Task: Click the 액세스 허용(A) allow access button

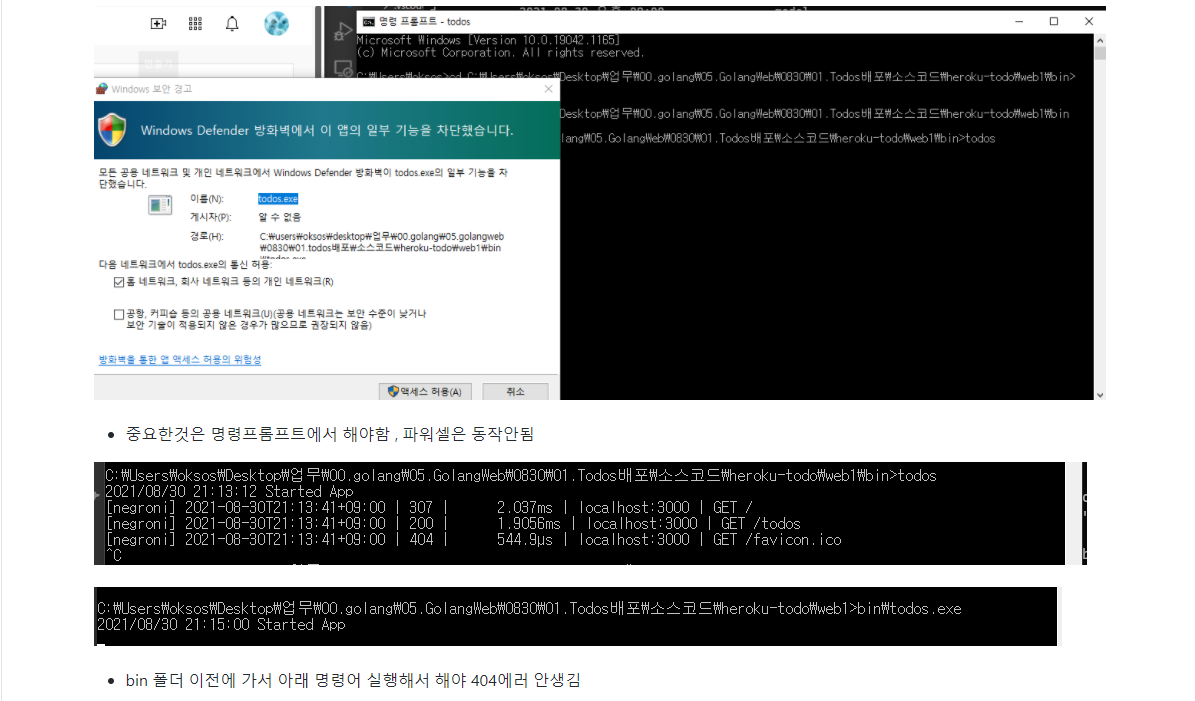Action: click(x=425, y=392)
